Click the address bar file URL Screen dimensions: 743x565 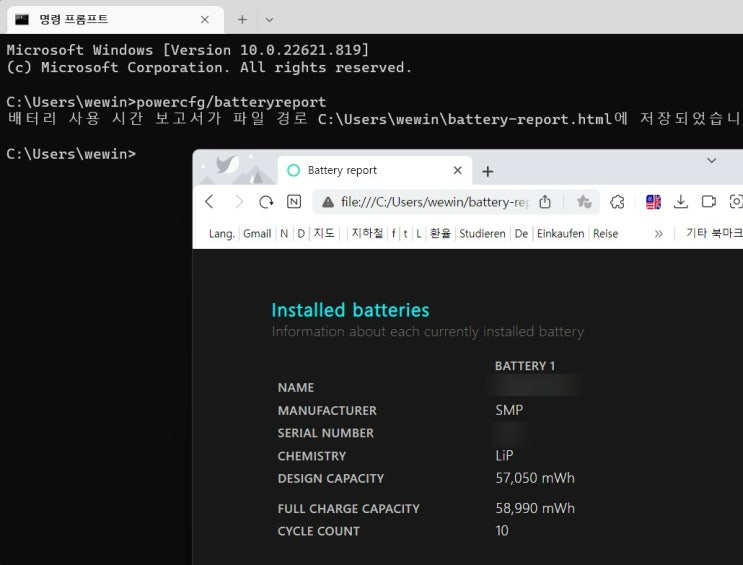click(435, 202)
